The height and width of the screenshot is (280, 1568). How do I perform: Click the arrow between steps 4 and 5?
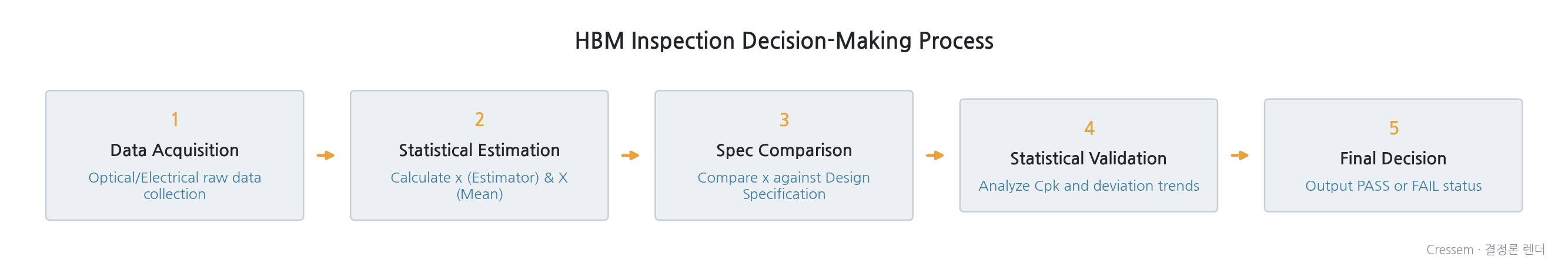pos(1239,156)
